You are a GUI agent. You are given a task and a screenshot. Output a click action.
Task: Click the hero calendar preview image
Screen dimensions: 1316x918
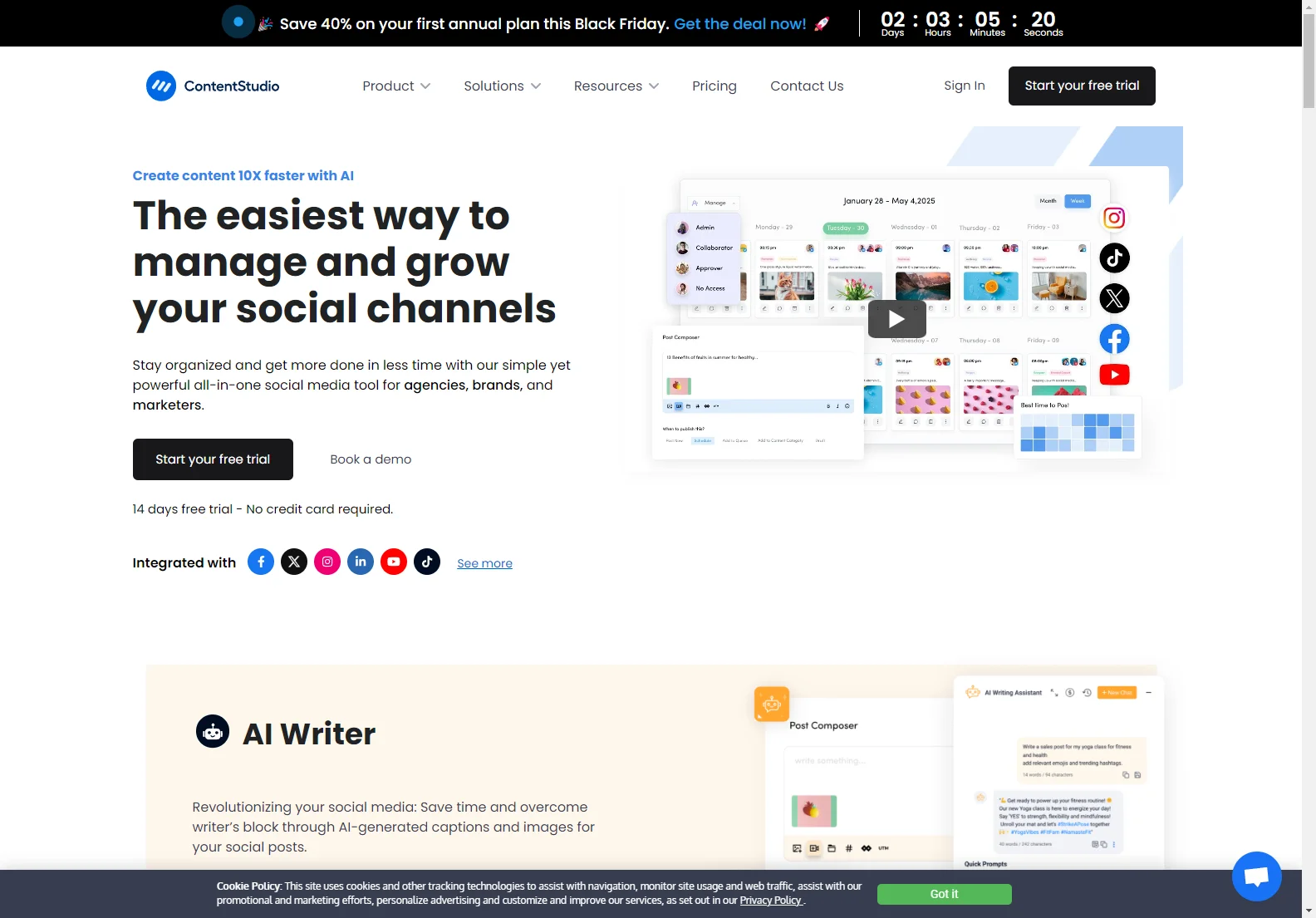[896, 319]
